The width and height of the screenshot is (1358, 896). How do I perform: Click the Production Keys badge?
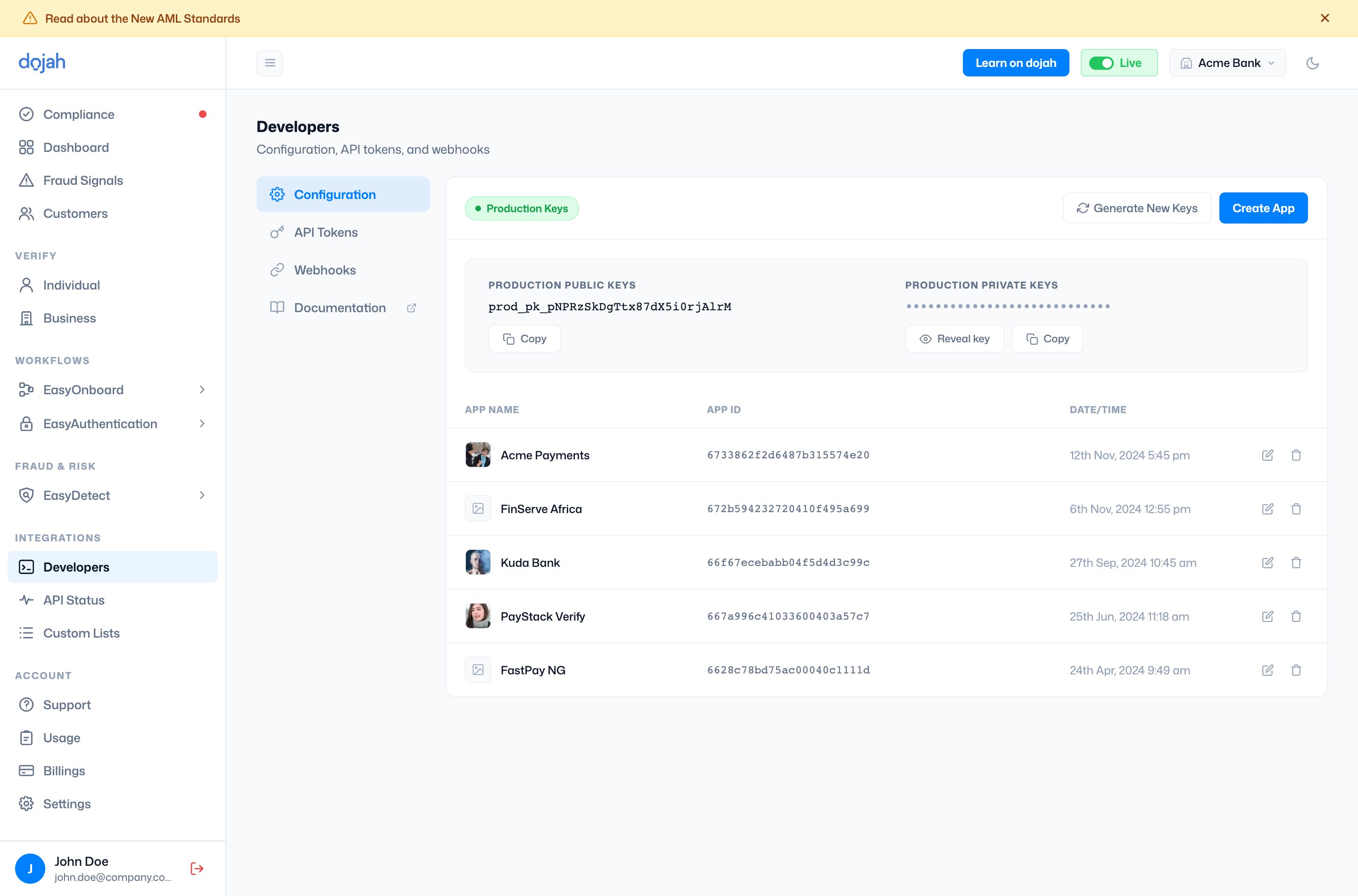(x=522, y=208)
